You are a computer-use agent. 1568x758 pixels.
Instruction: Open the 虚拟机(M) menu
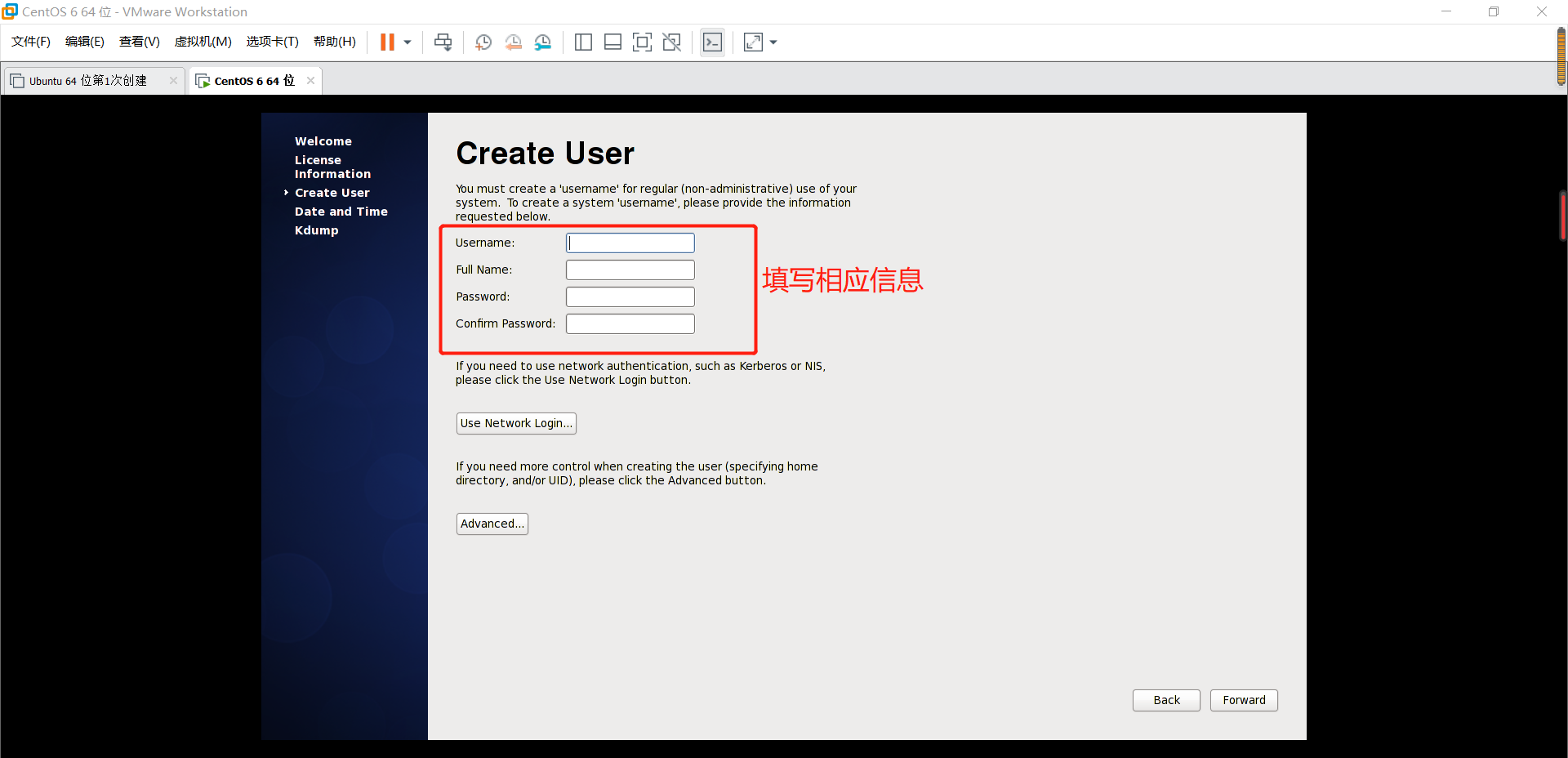point(203,42)
